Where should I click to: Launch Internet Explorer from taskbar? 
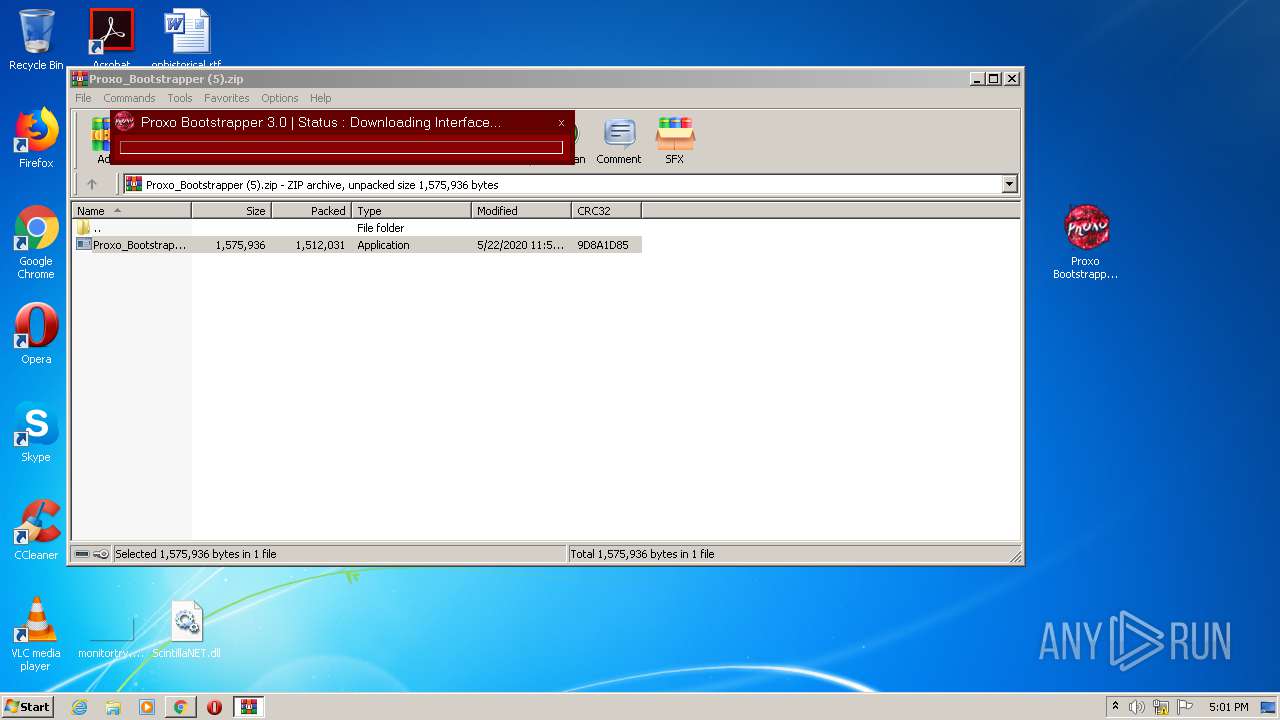pyautogui.click(x=79, y=707)
